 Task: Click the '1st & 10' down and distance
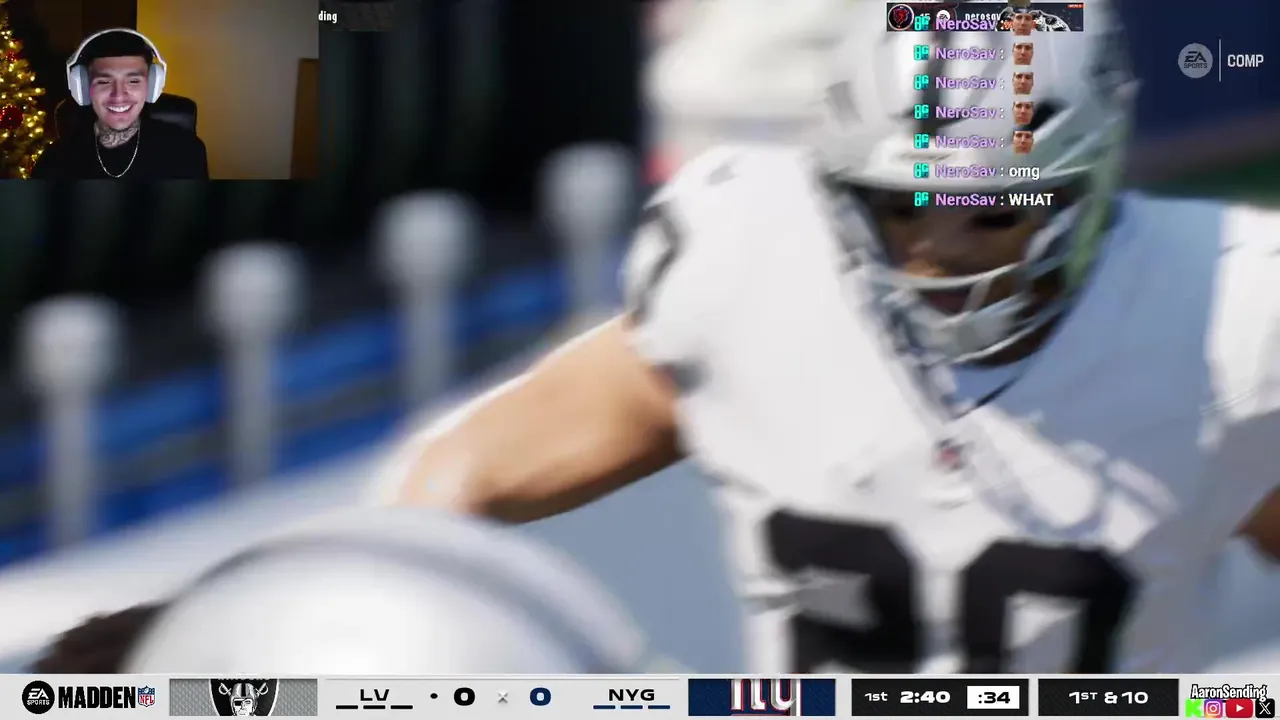tap(1108, 697)
